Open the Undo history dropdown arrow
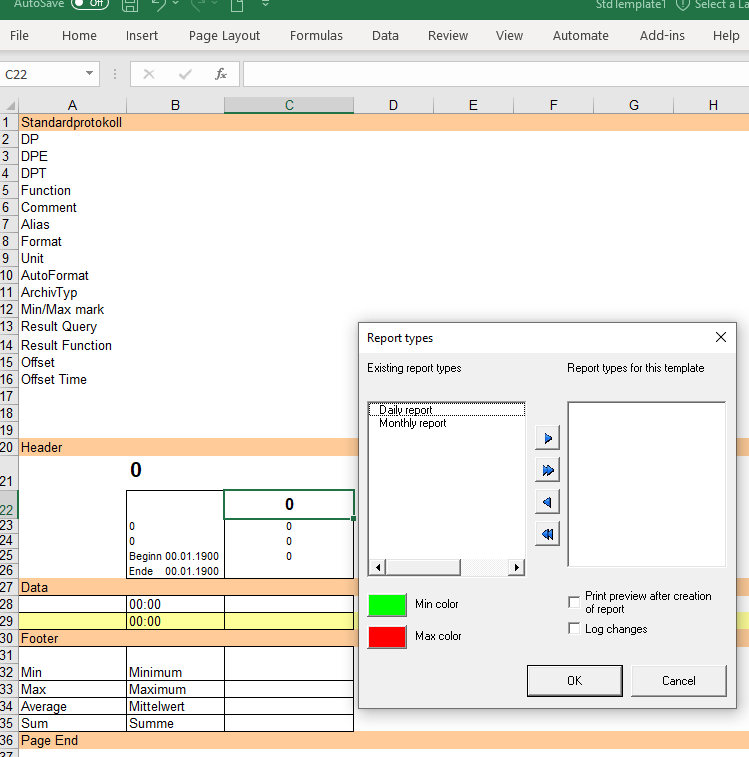Viewport: 749px width, 757px height. tap(175, 4)
